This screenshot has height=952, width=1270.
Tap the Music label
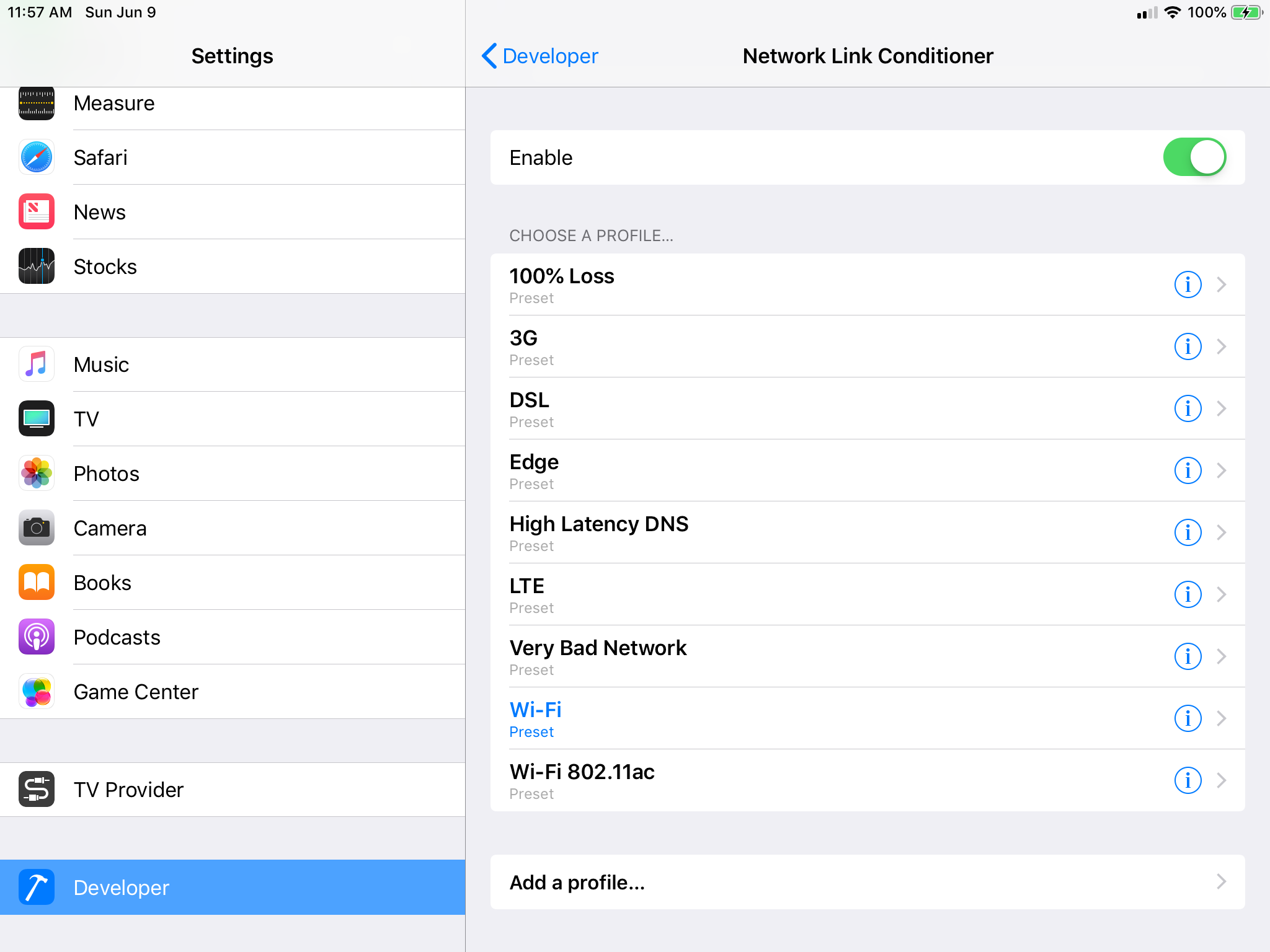(101, 364)
